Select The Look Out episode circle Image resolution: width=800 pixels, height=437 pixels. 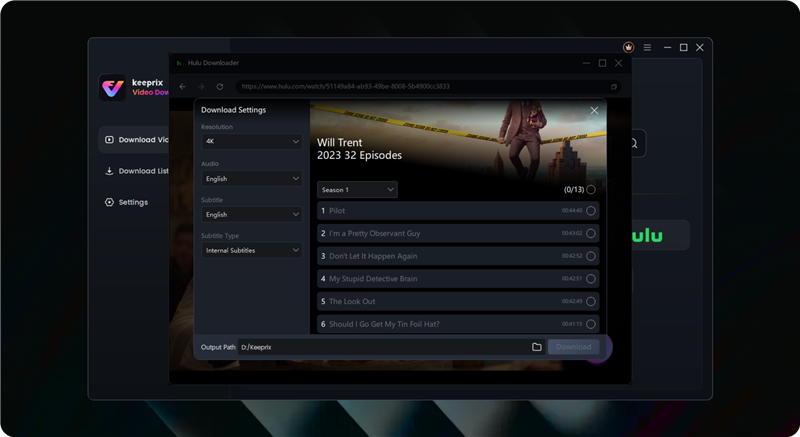coord(591,301)
